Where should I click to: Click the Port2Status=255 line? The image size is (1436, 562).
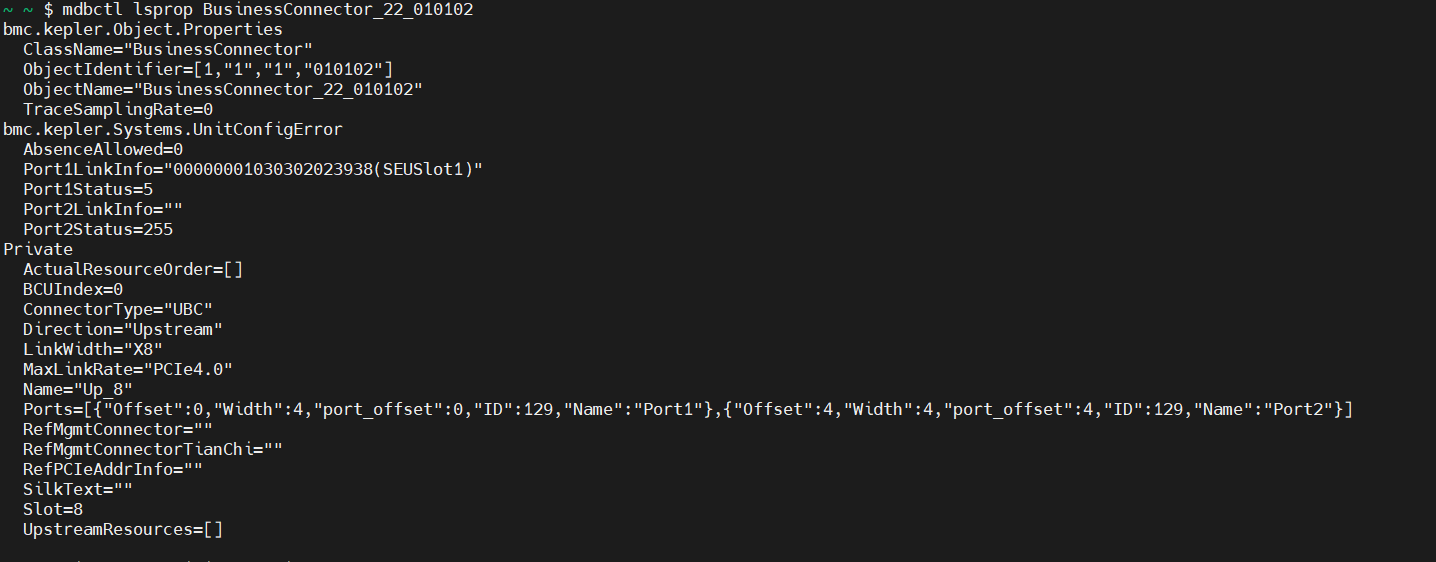pos(98,230)
